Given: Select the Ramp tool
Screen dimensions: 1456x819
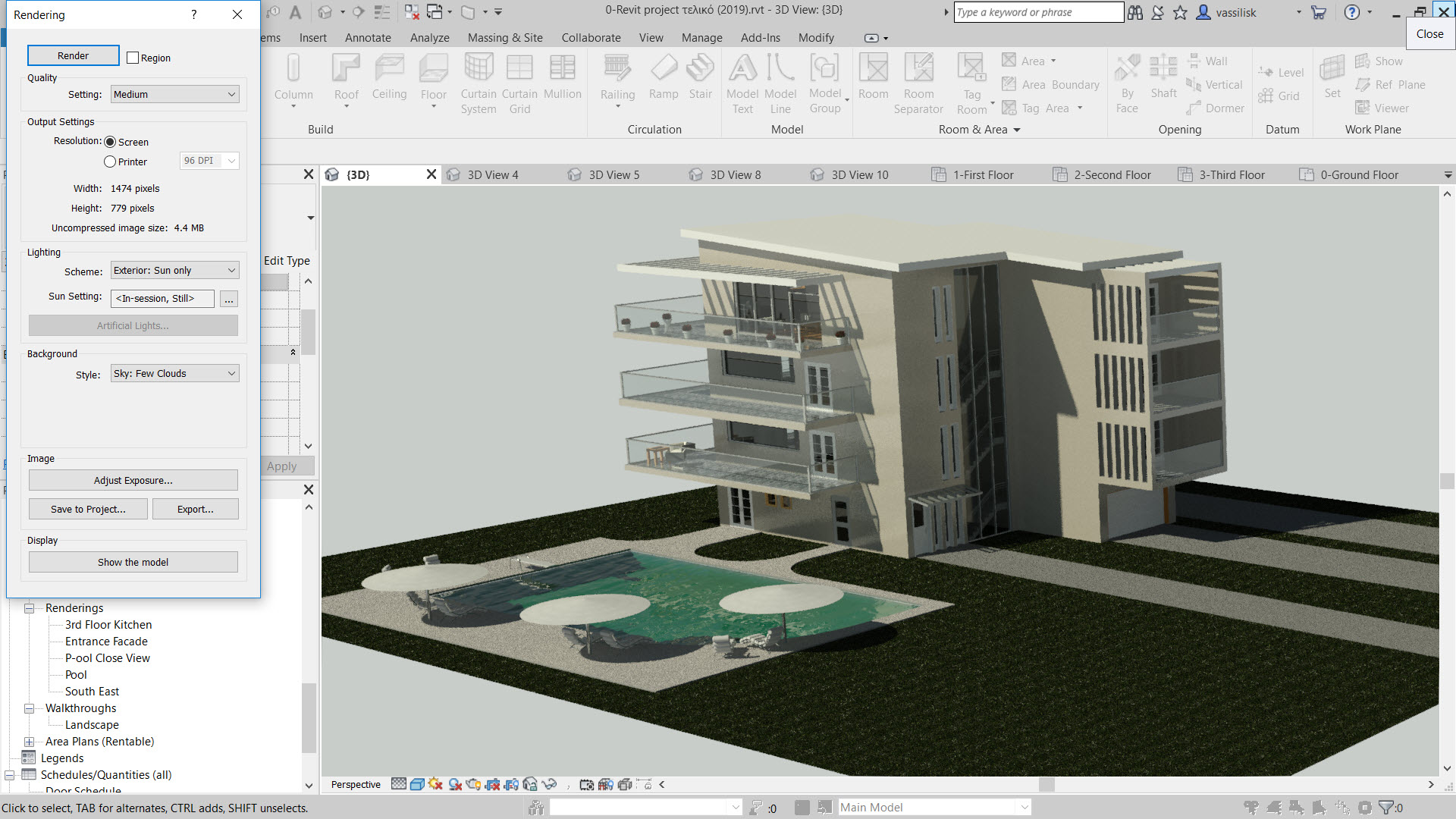Looking at the screenshot, I should [x=664, y=77].
